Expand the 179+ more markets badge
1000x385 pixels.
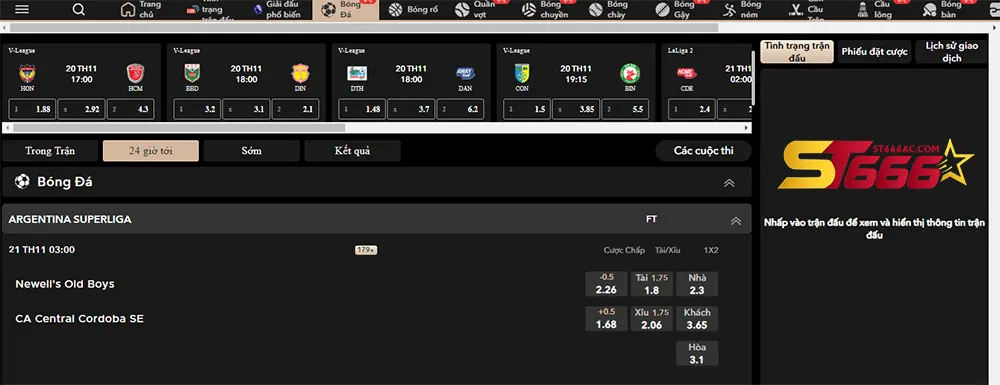(x=366, y=250)
